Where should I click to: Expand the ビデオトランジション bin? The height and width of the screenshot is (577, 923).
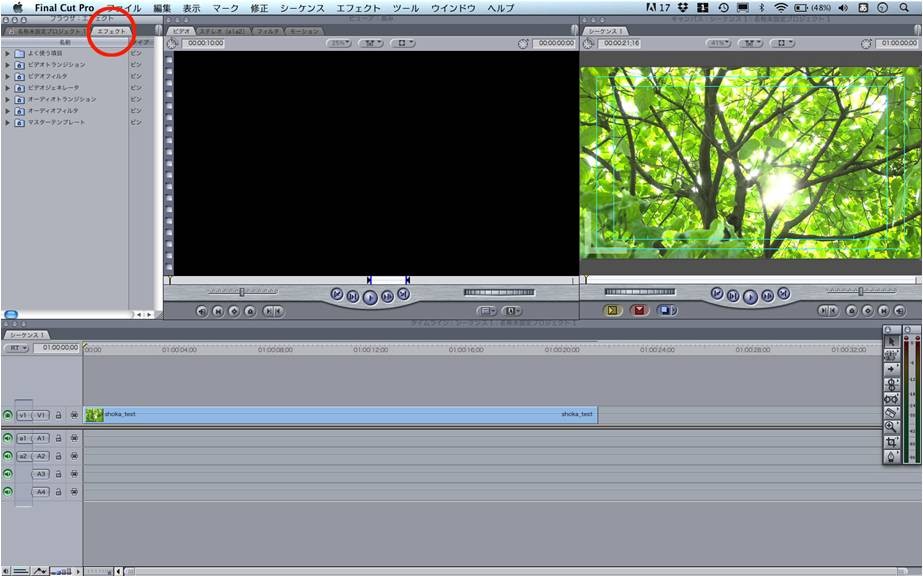click(x=8, y=65)
